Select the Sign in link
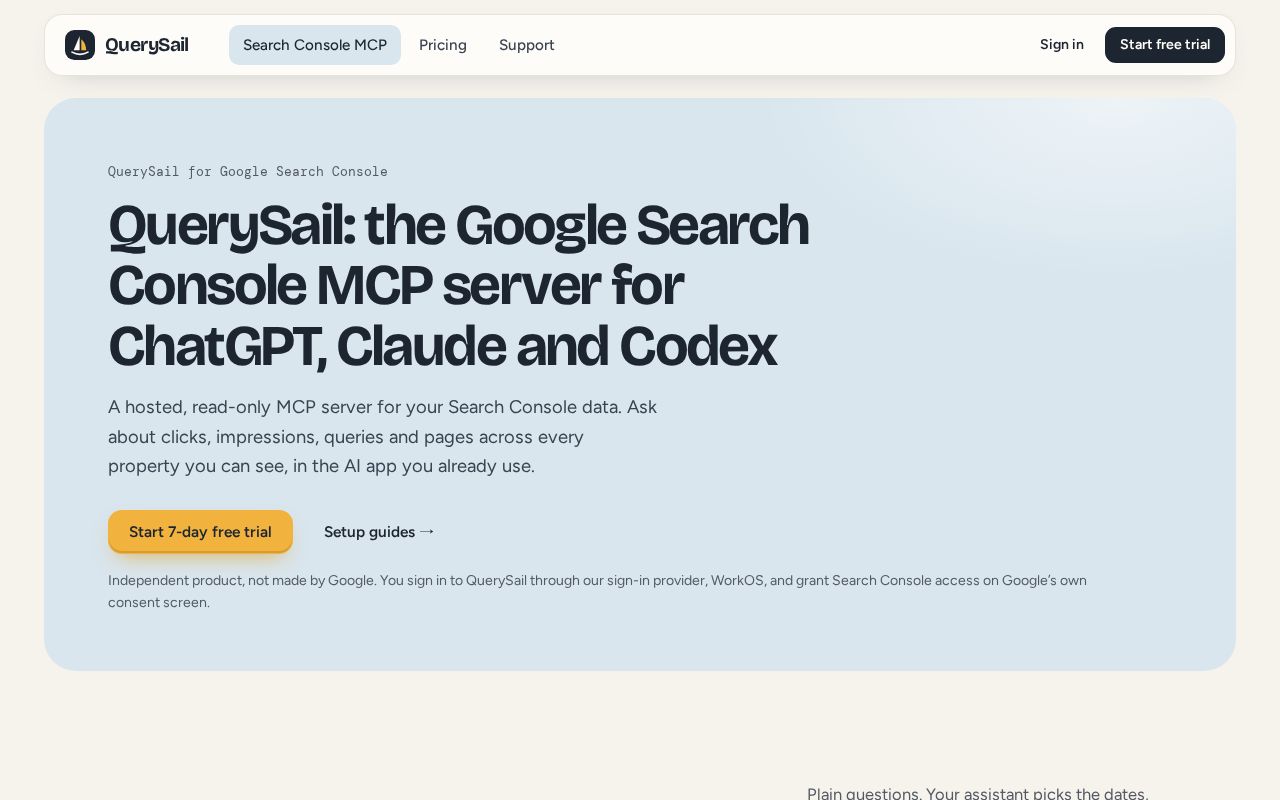 pyautogui.click(x=1062, y=45)
